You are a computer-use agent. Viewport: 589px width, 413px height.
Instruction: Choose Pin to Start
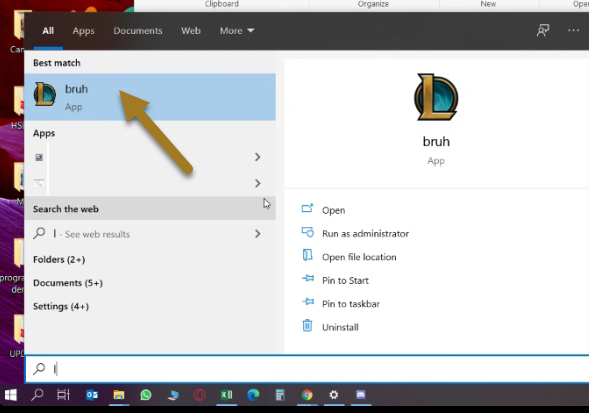tap(345, 280)
